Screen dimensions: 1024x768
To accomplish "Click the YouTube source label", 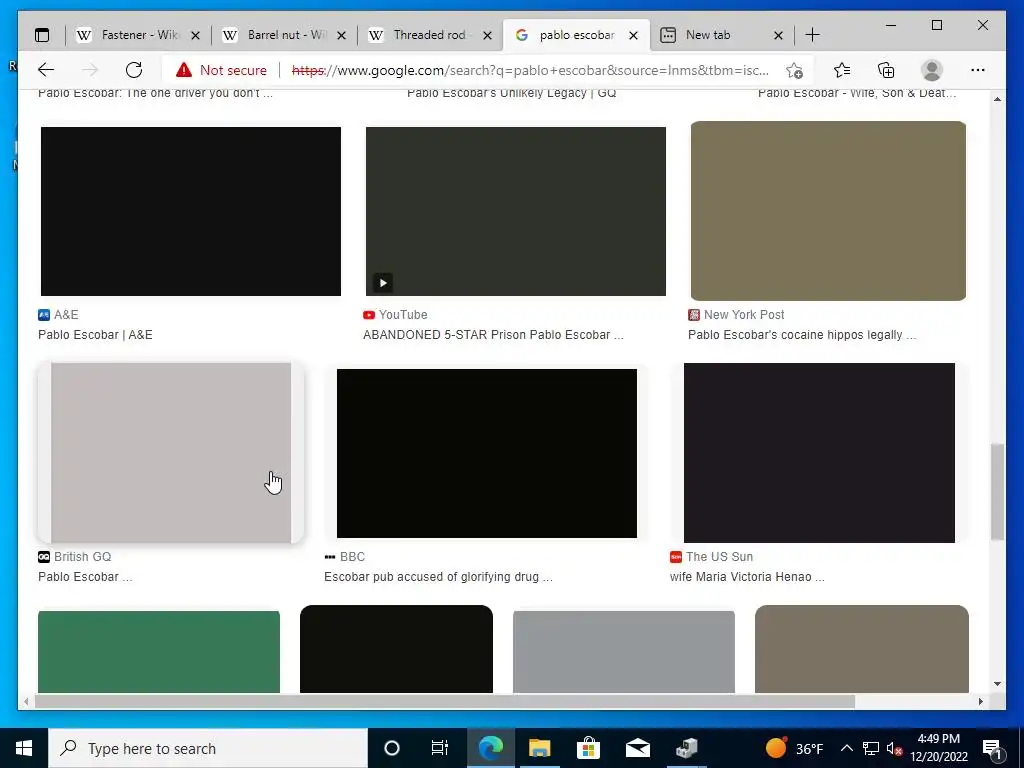I will pos(403,315).
